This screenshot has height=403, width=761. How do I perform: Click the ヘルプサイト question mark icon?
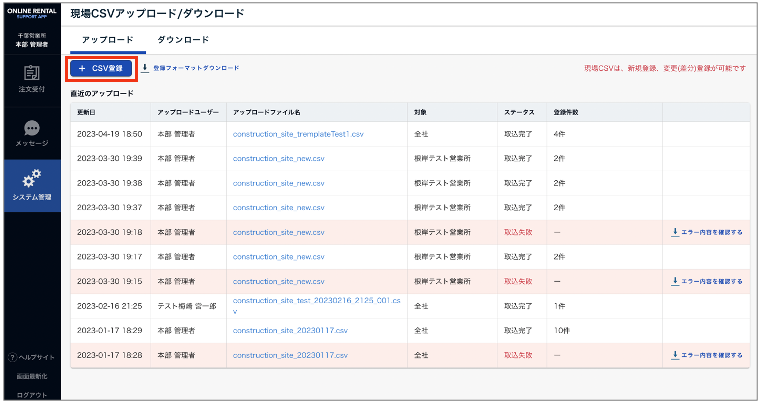(x=12, y=358)
